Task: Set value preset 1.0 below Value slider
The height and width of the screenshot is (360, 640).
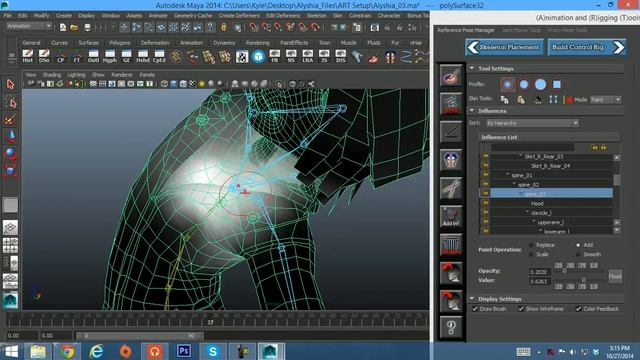Action: pos(594,287)
